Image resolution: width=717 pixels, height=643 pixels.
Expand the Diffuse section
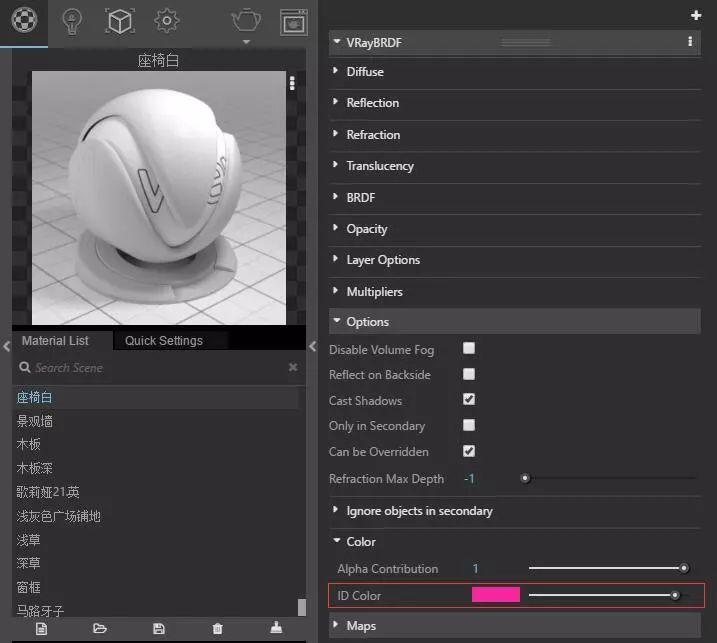[336, 70]
